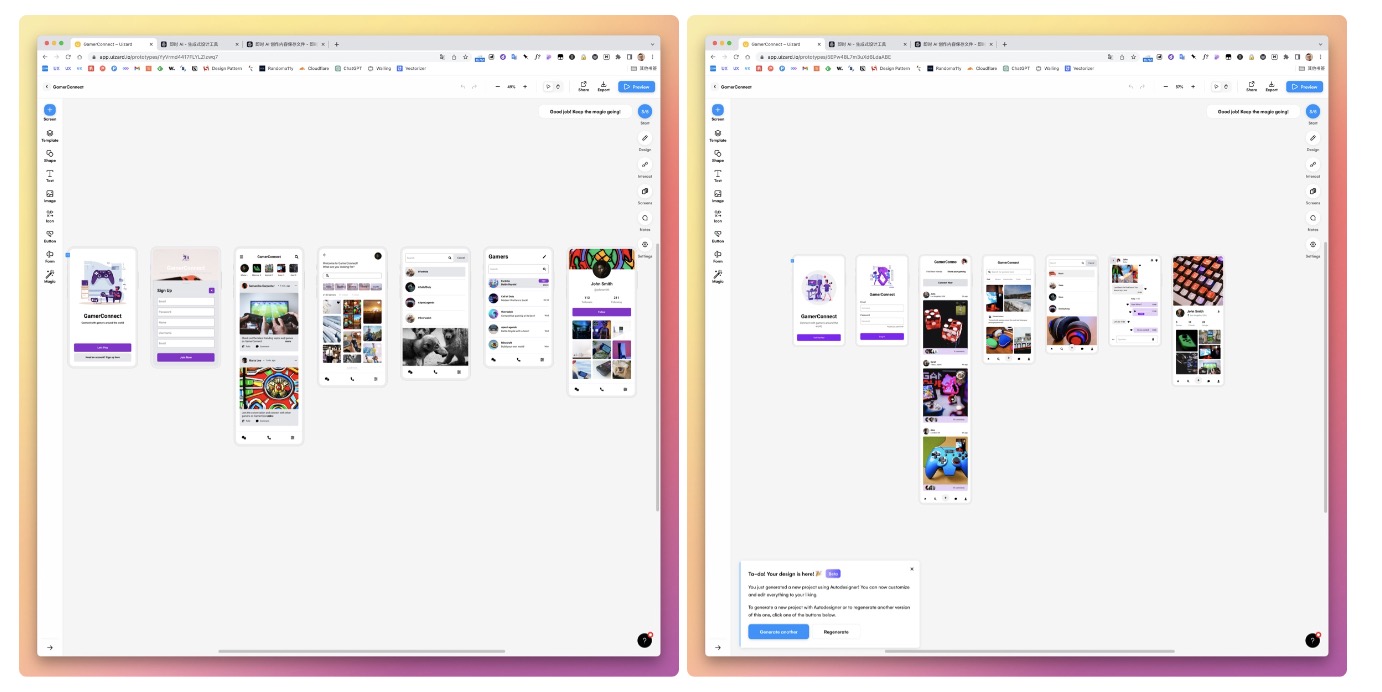1382x692 pixels.
Task: Activate the pointer select mode in the right window
Action: point(1215,87)
